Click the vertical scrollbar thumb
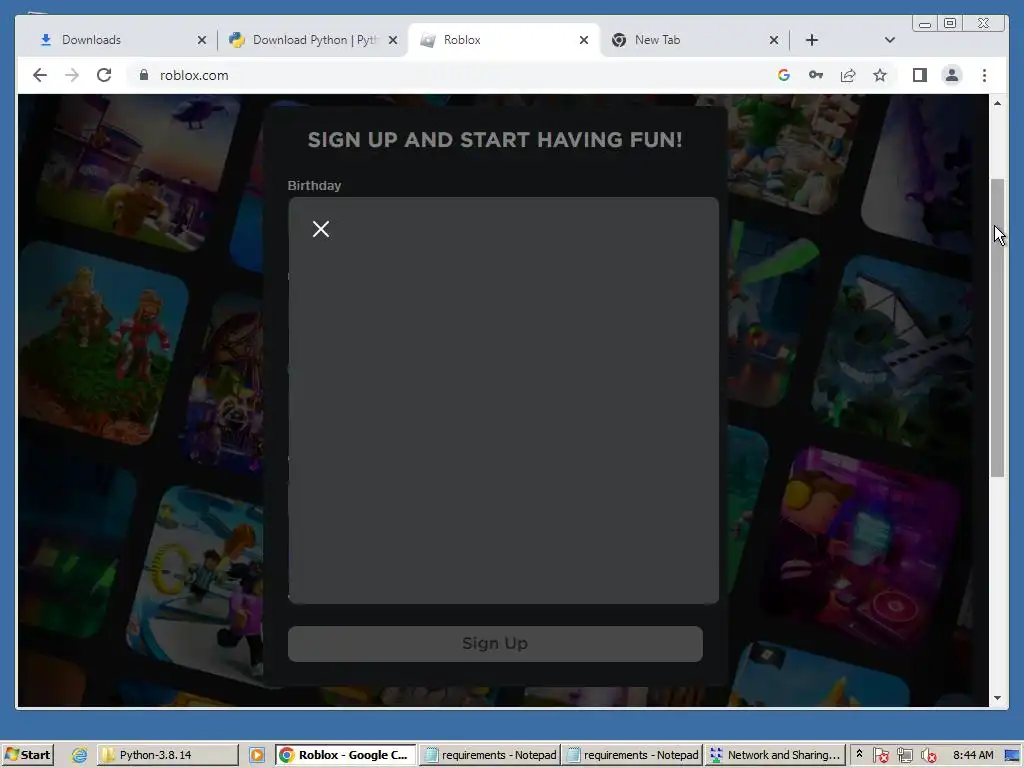The width and height of the screenshot is (1024, 768). tap(997, 327)
